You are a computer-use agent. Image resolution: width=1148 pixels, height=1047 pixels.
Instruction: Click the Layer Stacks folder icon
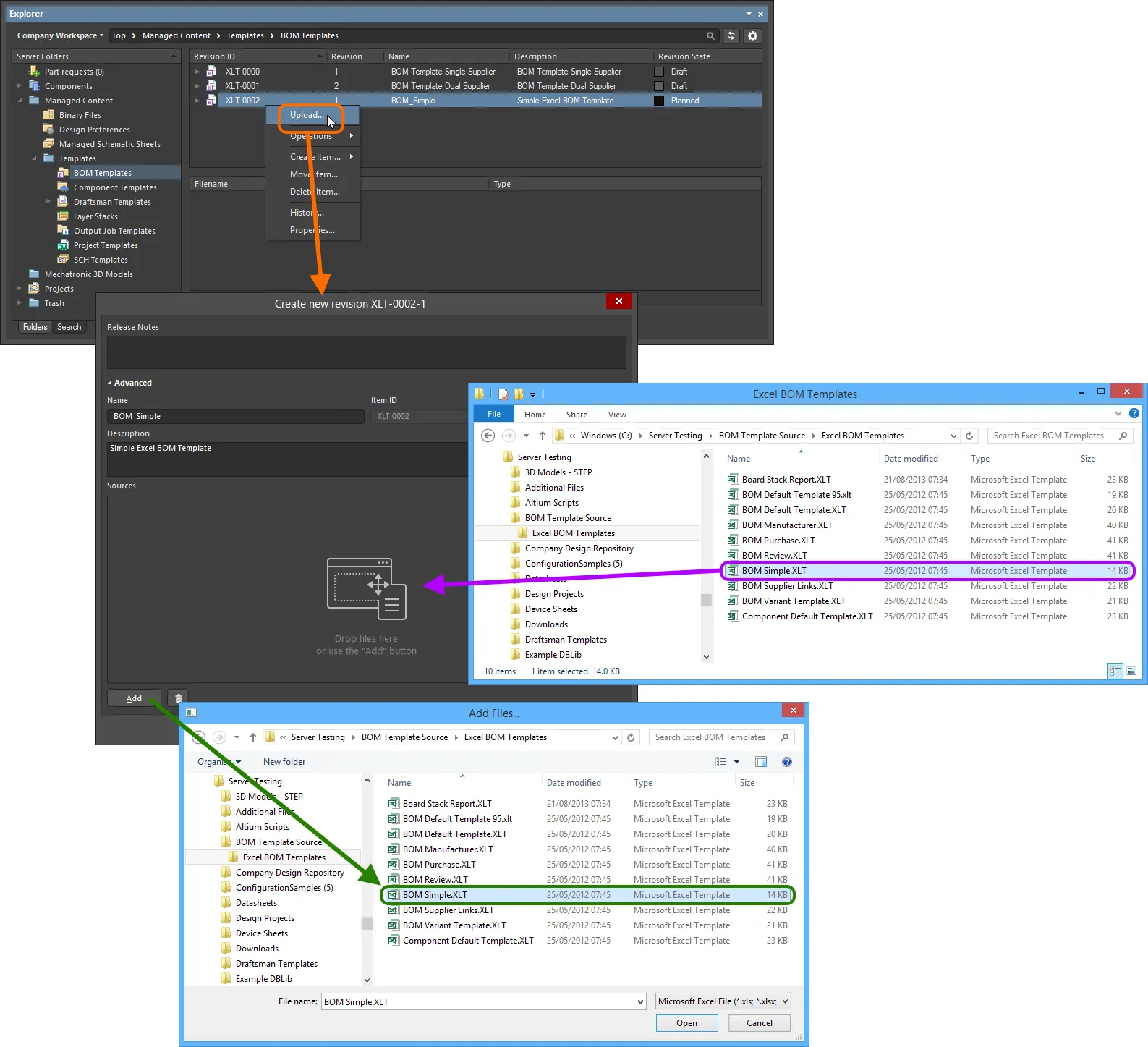[63, 216]
